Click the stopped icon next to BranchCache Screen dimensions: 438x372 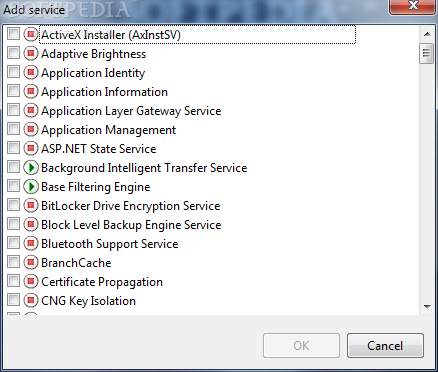(x=31, y=262)
